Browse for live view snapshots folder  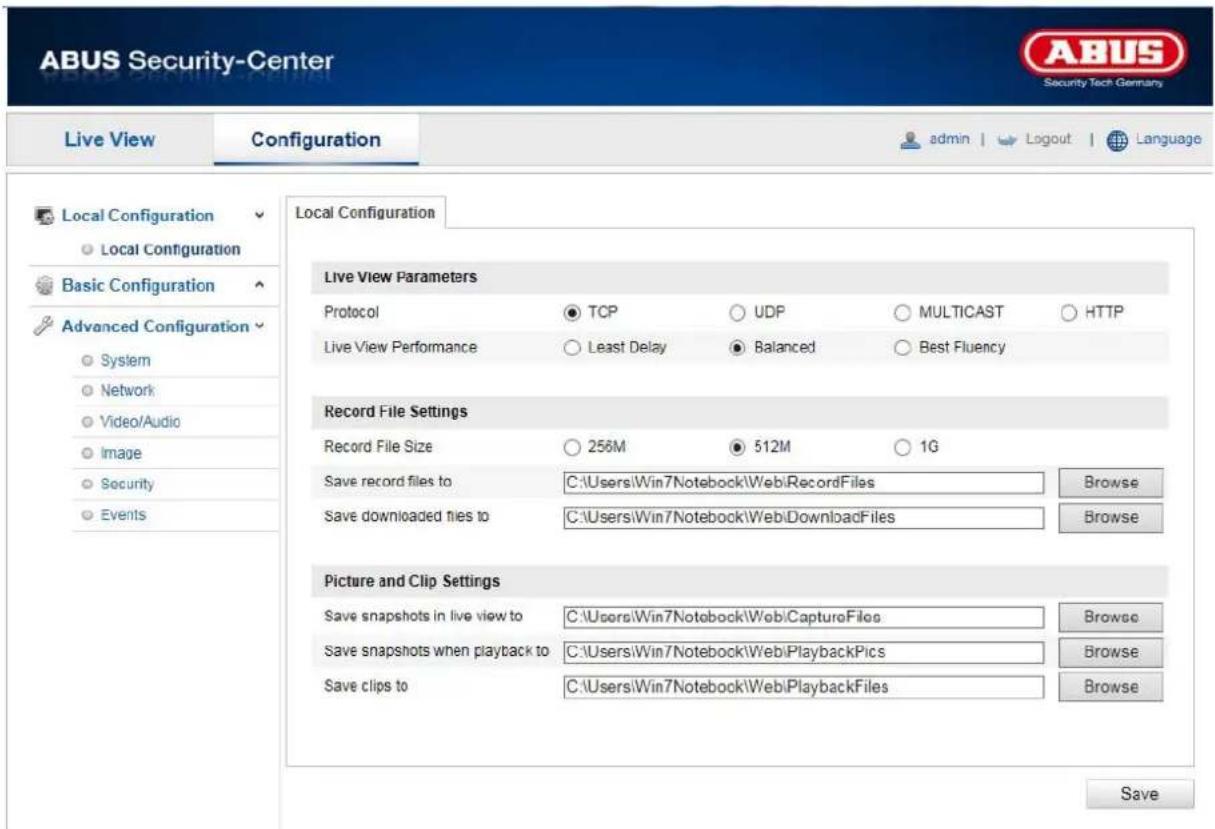[1111, 617]
